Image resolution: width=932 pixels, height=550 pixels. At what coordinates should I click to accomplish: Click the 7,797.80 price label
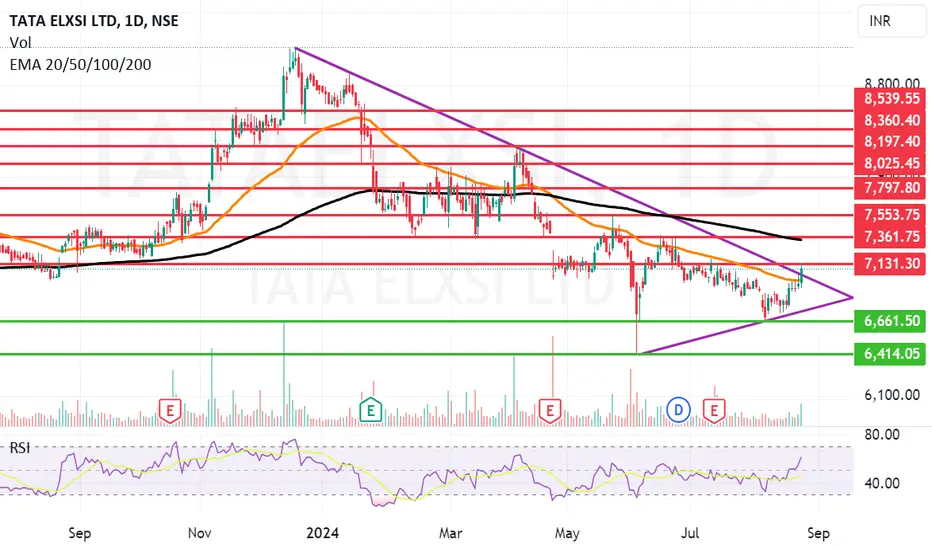(x=890, y=188)
